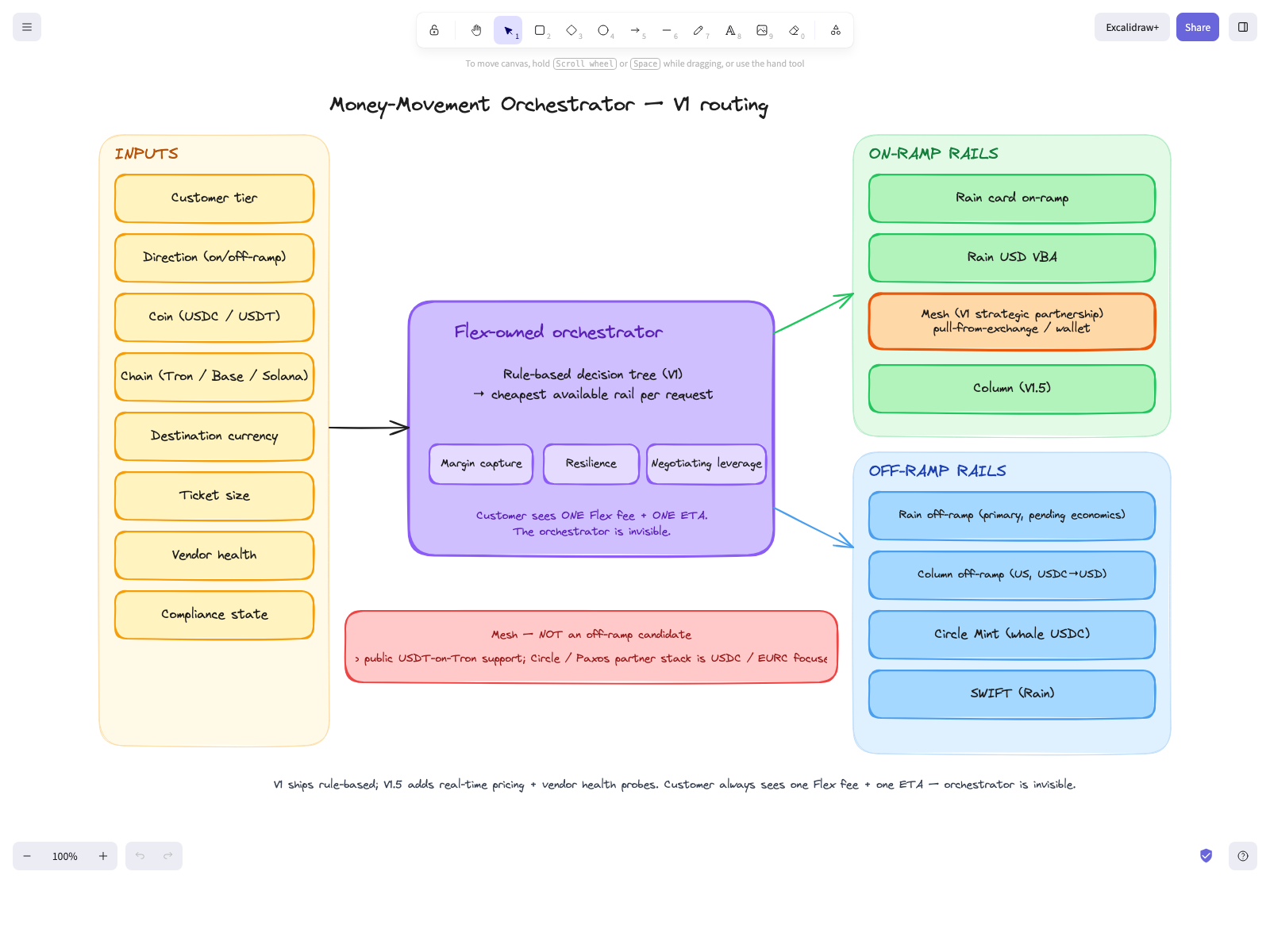
Task: Open the Excalidraw+ link
Action: point(1132,27)
